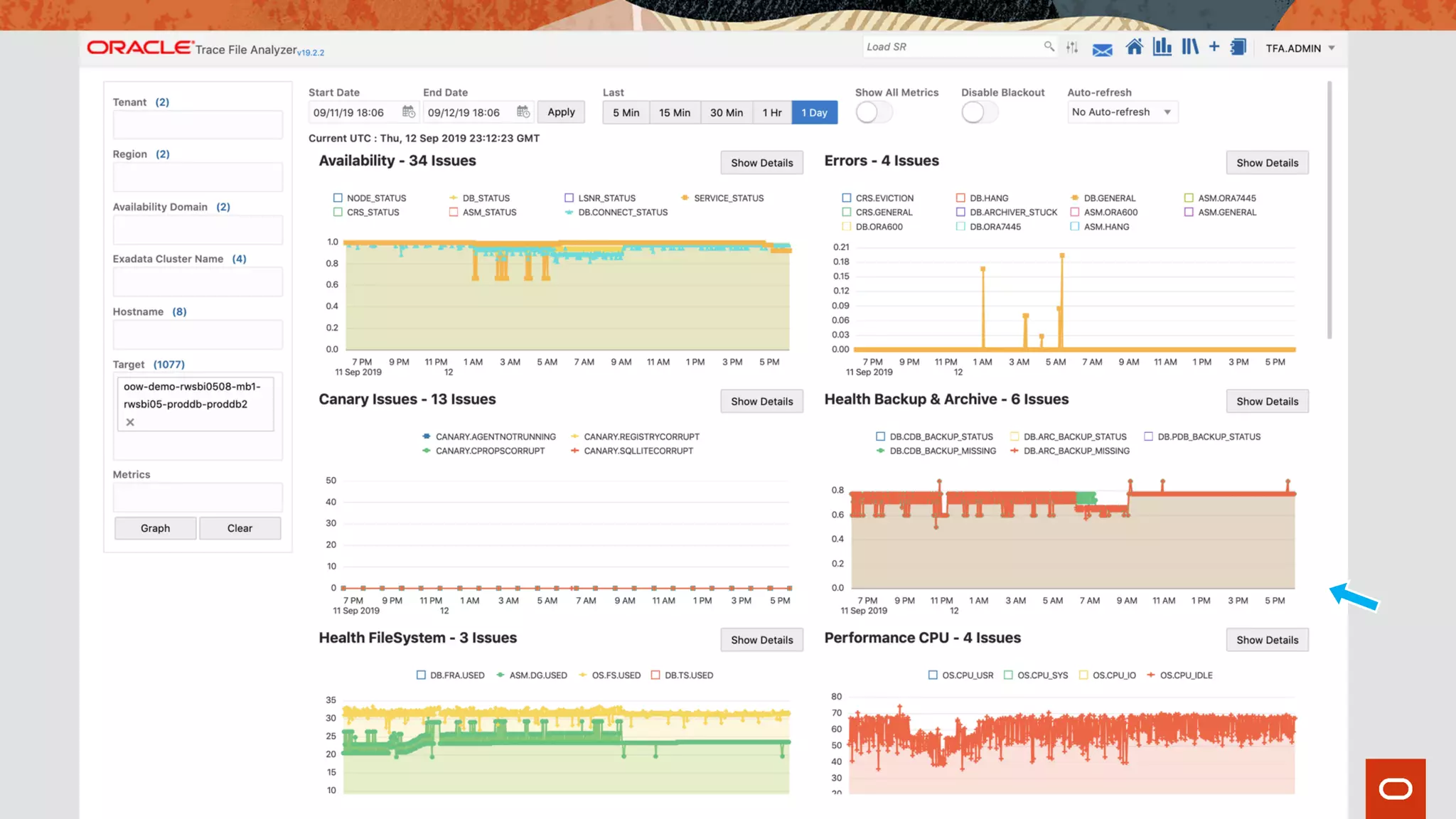Open the No Auto-refresh dropdown

pyautogui.click(x=1122, y=112)
